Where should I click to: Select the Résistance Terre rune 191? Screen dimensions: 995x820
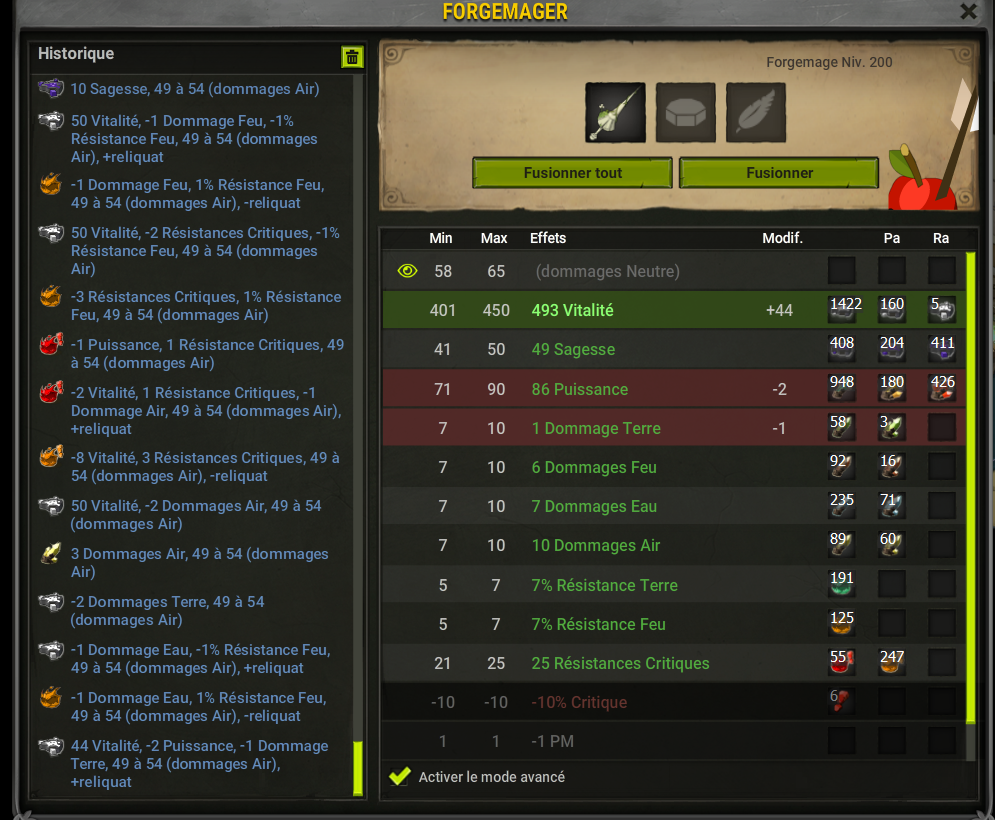coord(842,584)
